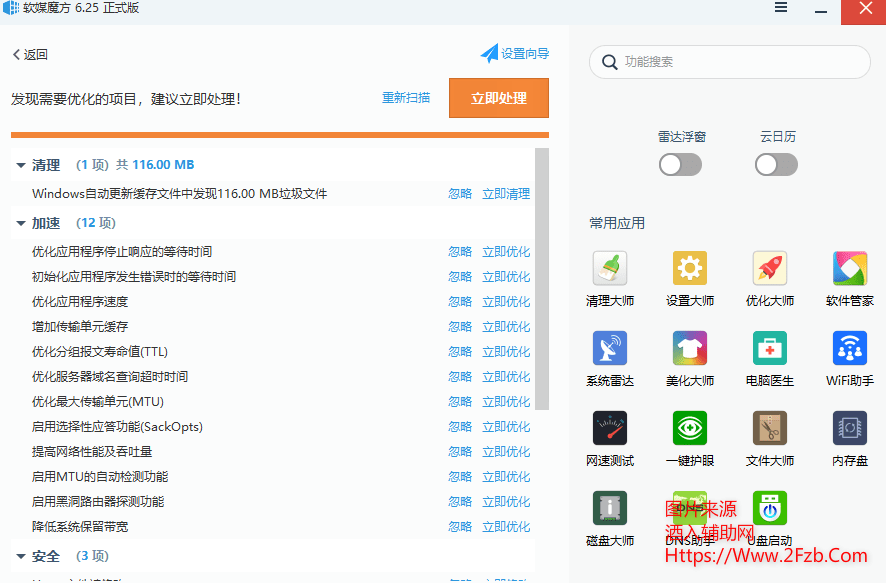Start 网速测试 speed test
Viewport: 886px width, 583px height.
click(x=610, y=429)
